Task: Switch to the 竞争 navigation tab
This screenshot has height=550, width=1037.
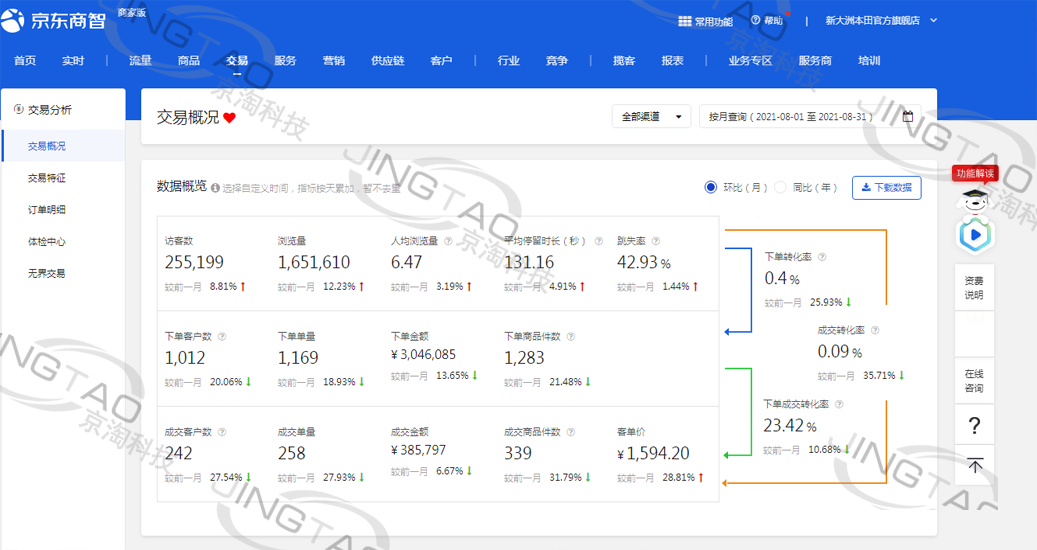Action: click(557, 61)
